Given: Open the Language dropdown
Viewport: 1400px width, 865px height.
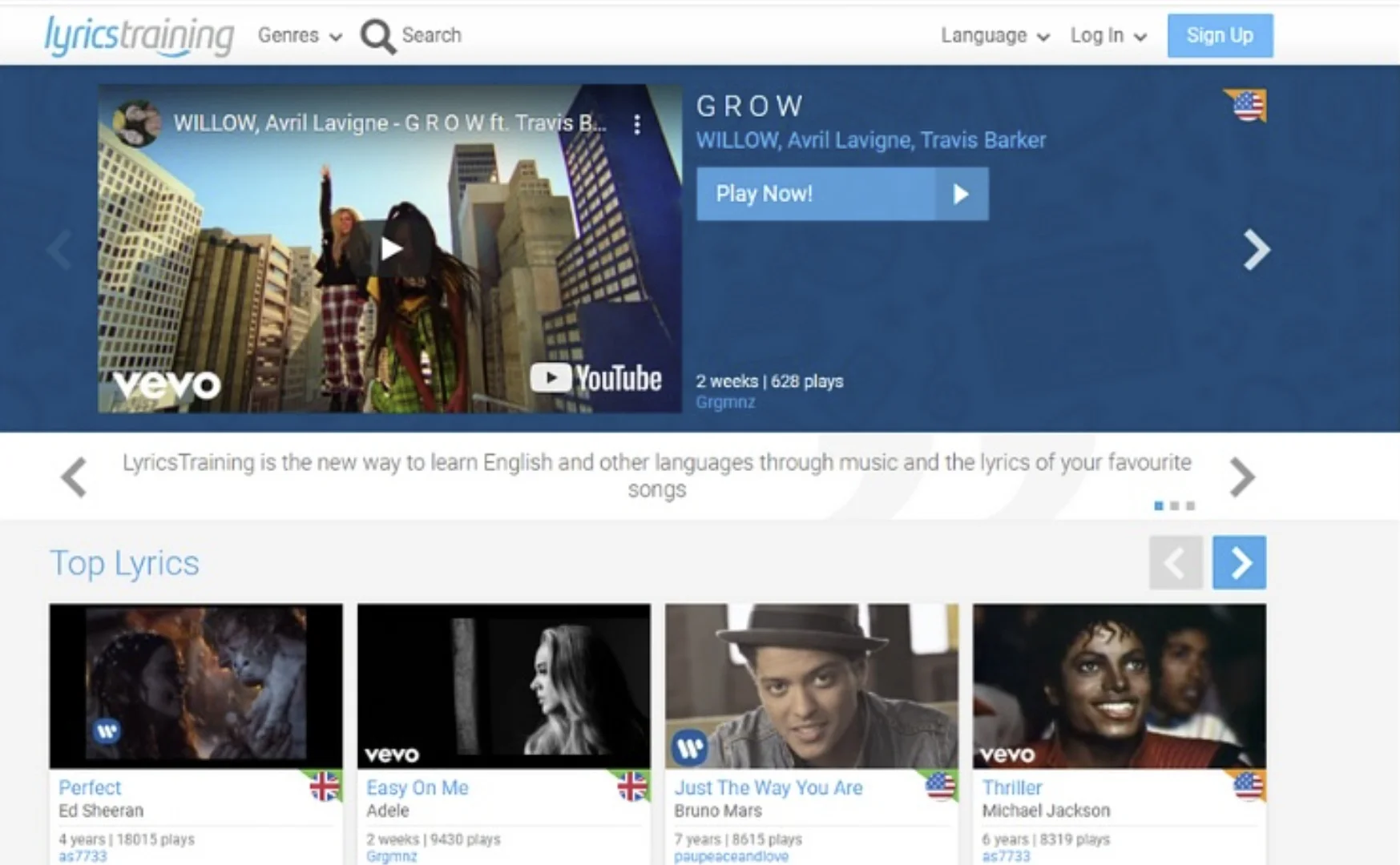Looking at the screenshot, I should [995, 36].
